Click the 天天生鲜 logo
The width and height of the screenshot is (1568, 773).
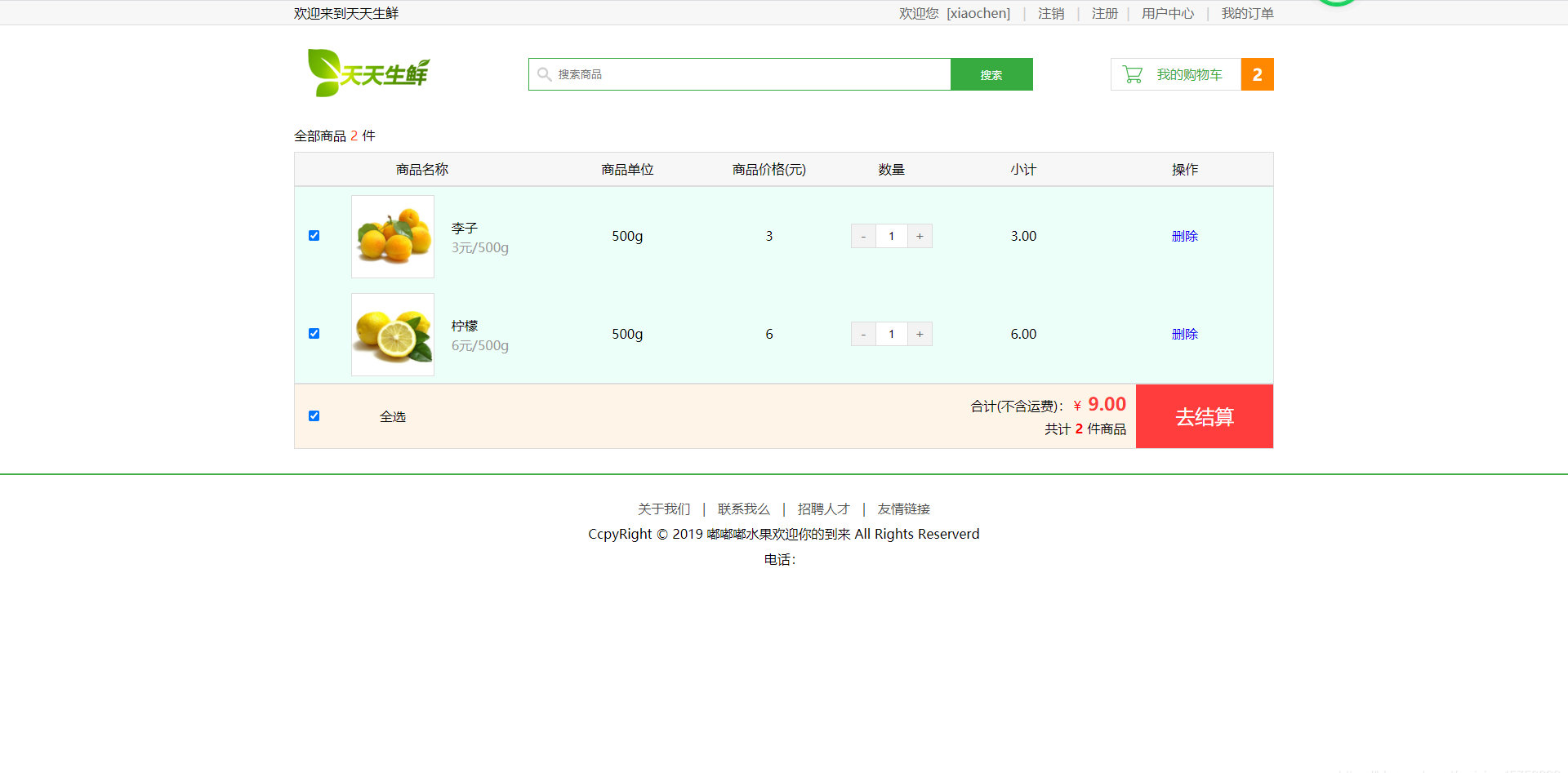click(x=367, y=73)
